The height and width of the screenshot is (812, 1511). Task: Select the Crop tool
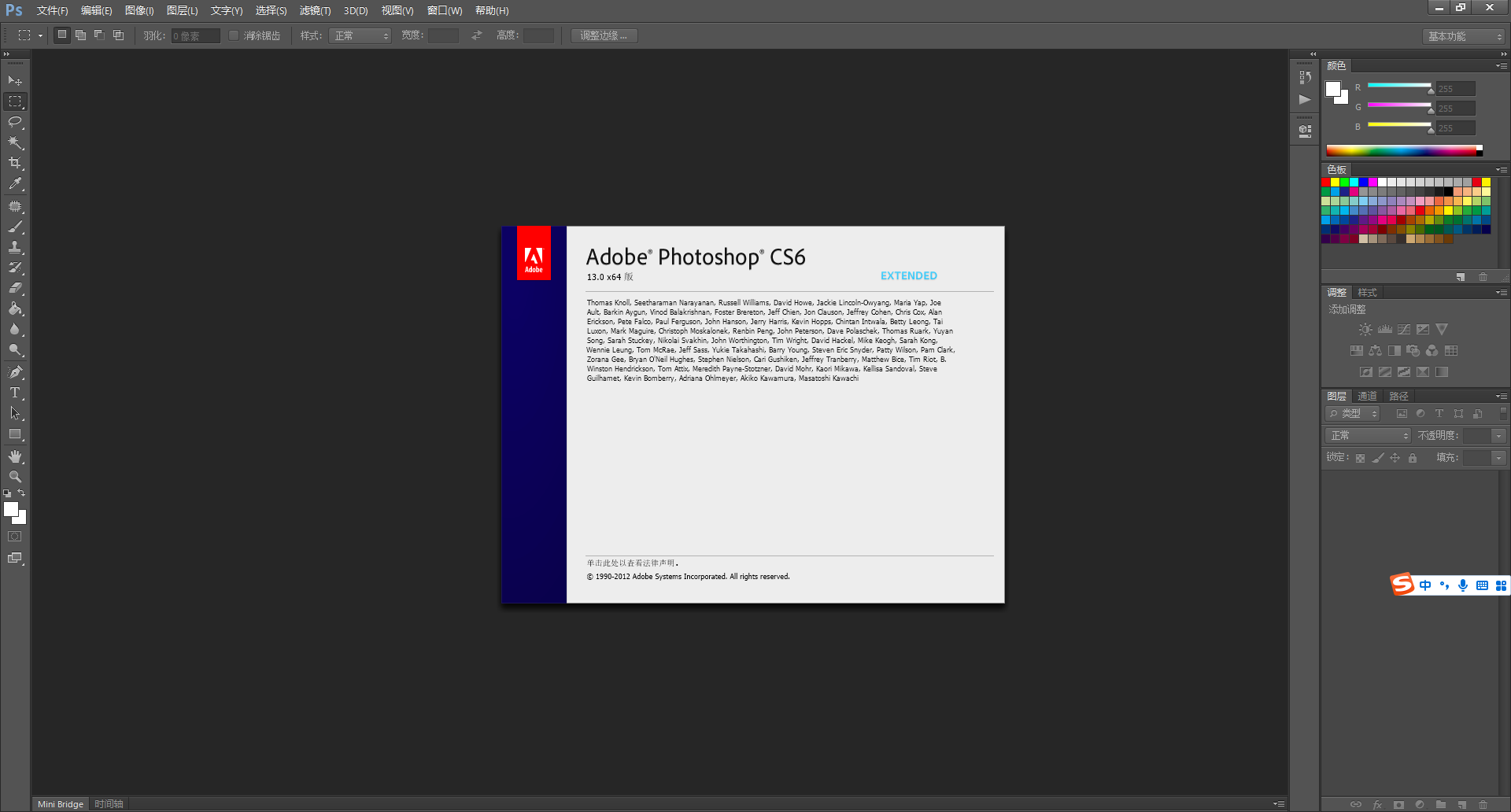coord(15,163)
